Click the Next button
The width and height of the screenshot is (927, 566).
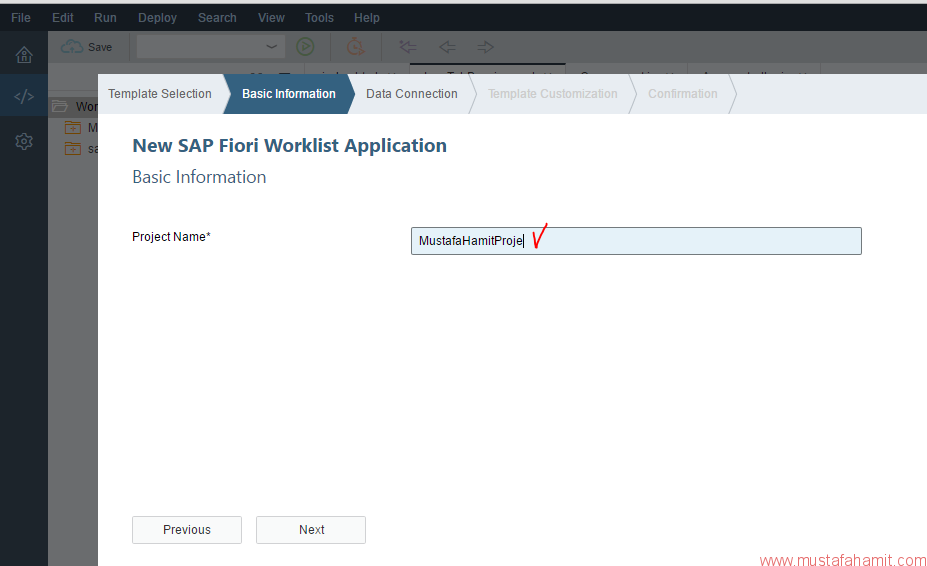pyautogui.click(x=311, y=530)
